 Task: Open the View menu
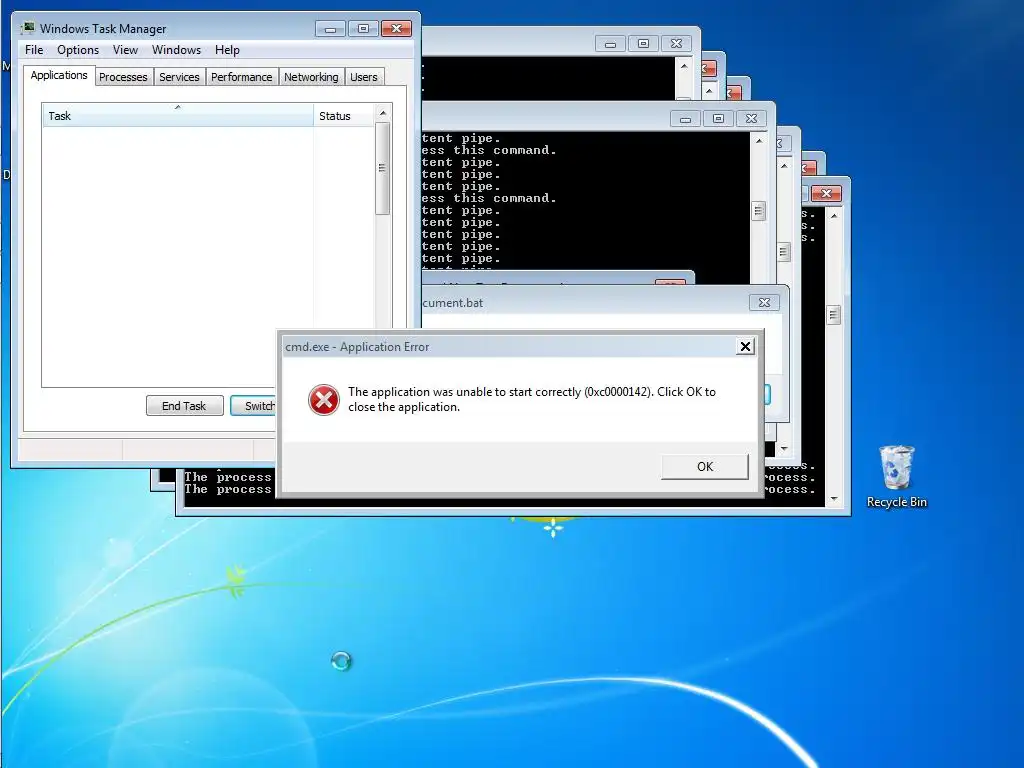(125, 50)
